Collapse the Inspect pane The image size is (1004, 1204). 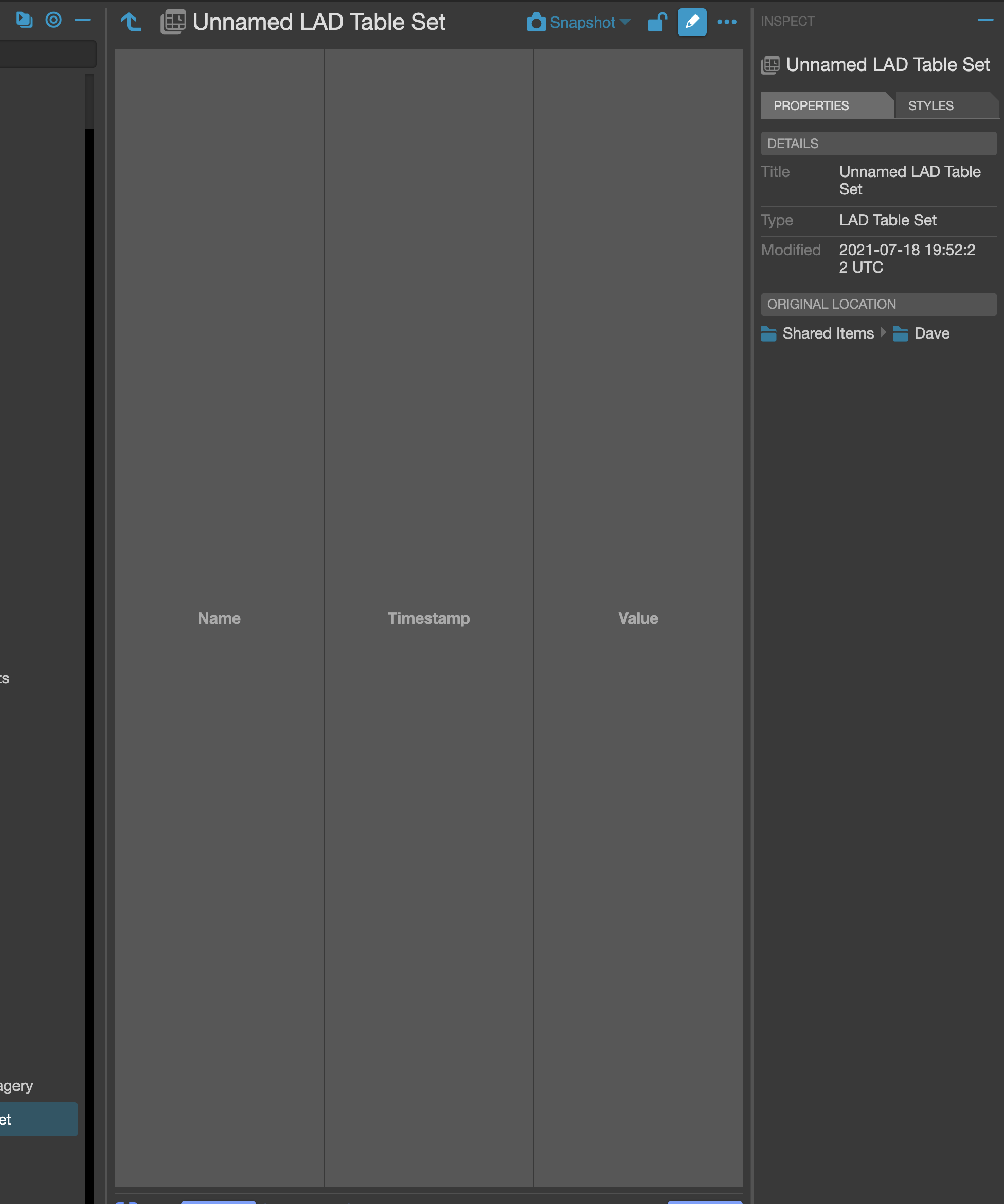pyautogui.click(x=984, y=19)
